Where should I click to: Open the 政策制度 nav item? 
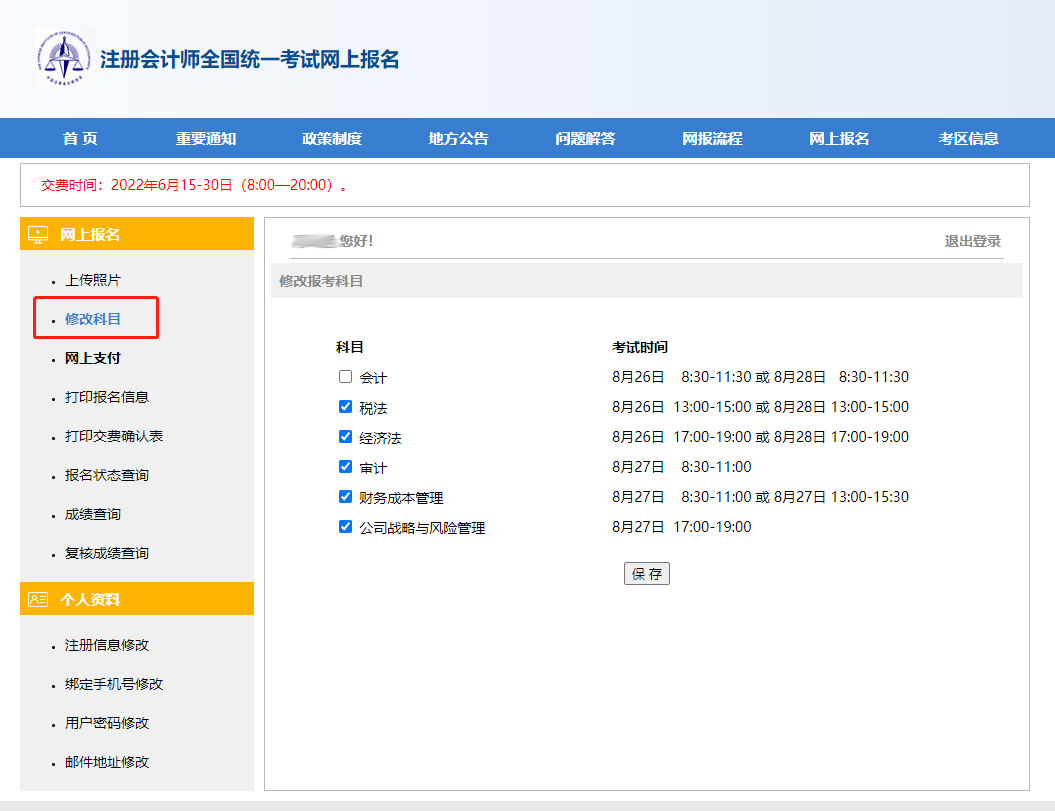332,139
